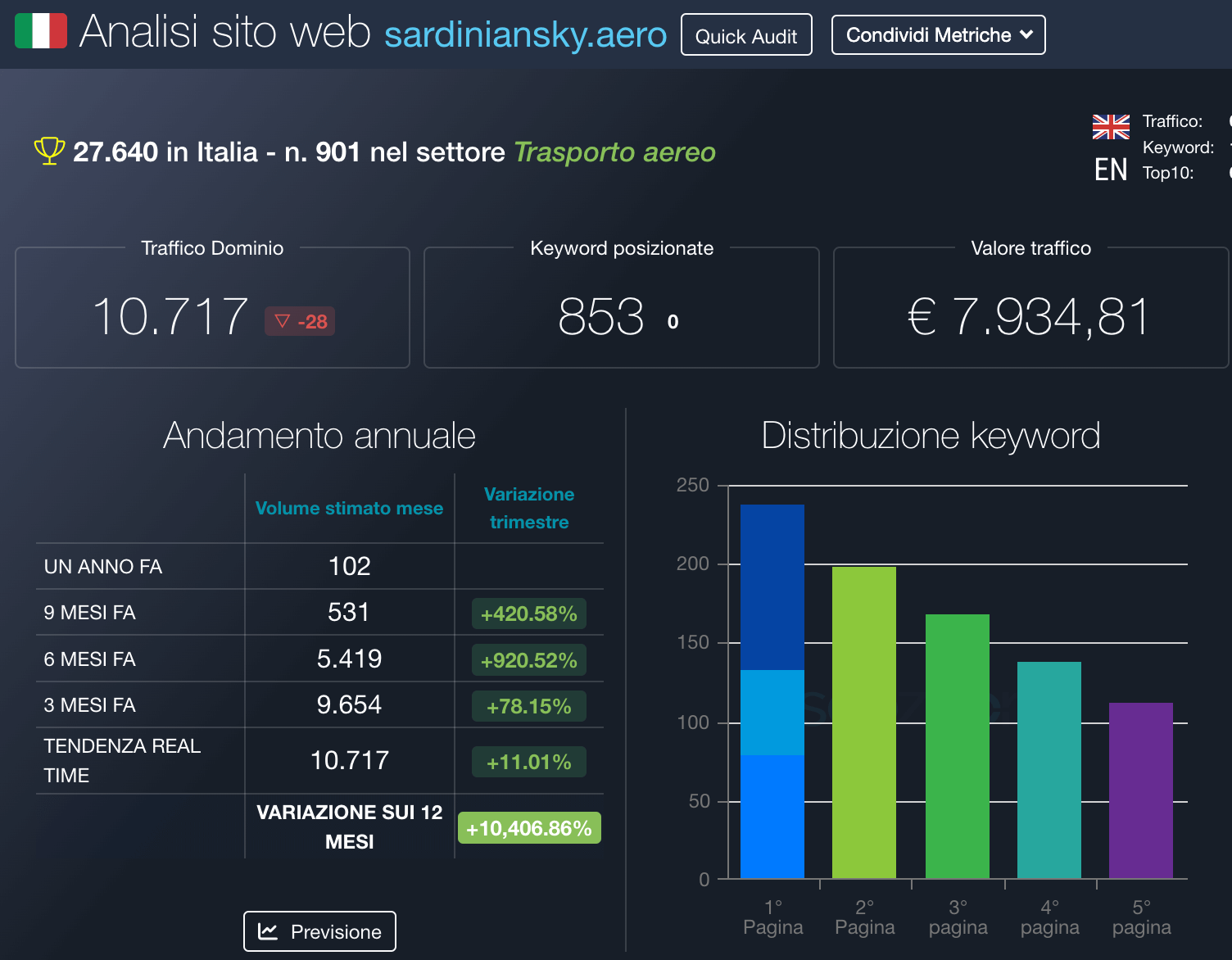Viewport: 1232px width, 960px height.
Task: Click the 9 MESI FA row label
Action: tap(90, 613)
